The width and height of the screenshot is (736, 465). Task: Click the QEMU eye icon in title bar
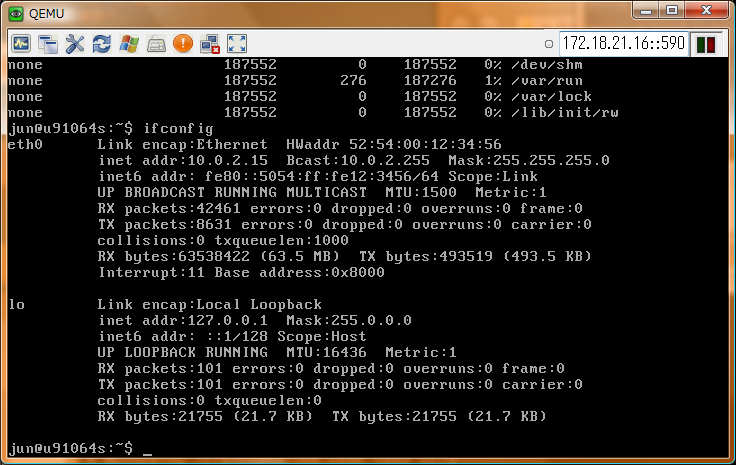(x=16, y=14)
